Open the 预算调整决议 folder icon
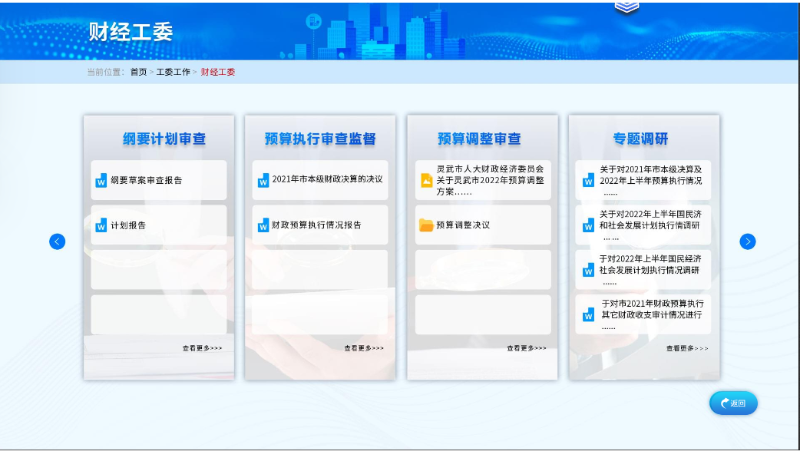The image size is (800, 453). tap(426, 225)
